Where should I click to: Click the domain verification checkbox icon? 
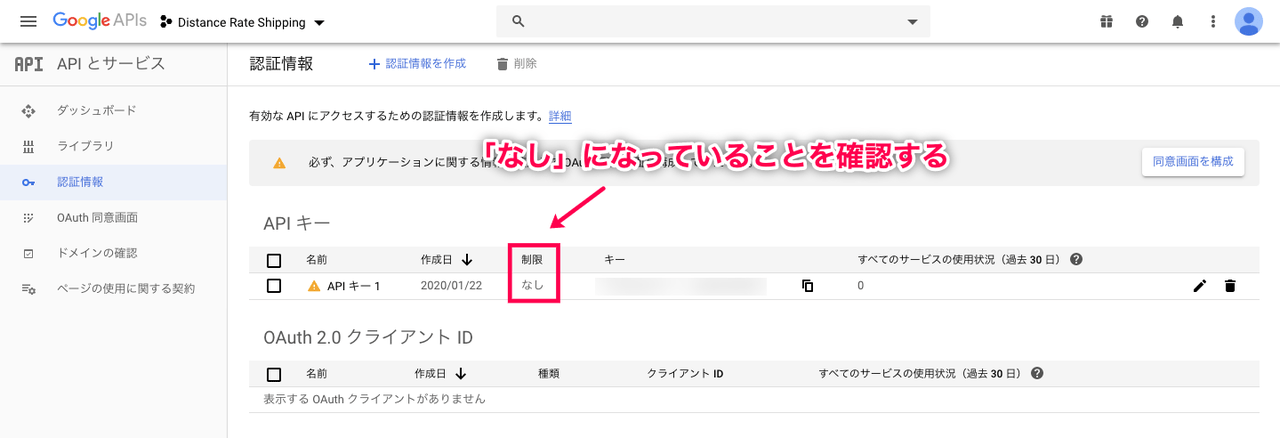pos(28,253)
